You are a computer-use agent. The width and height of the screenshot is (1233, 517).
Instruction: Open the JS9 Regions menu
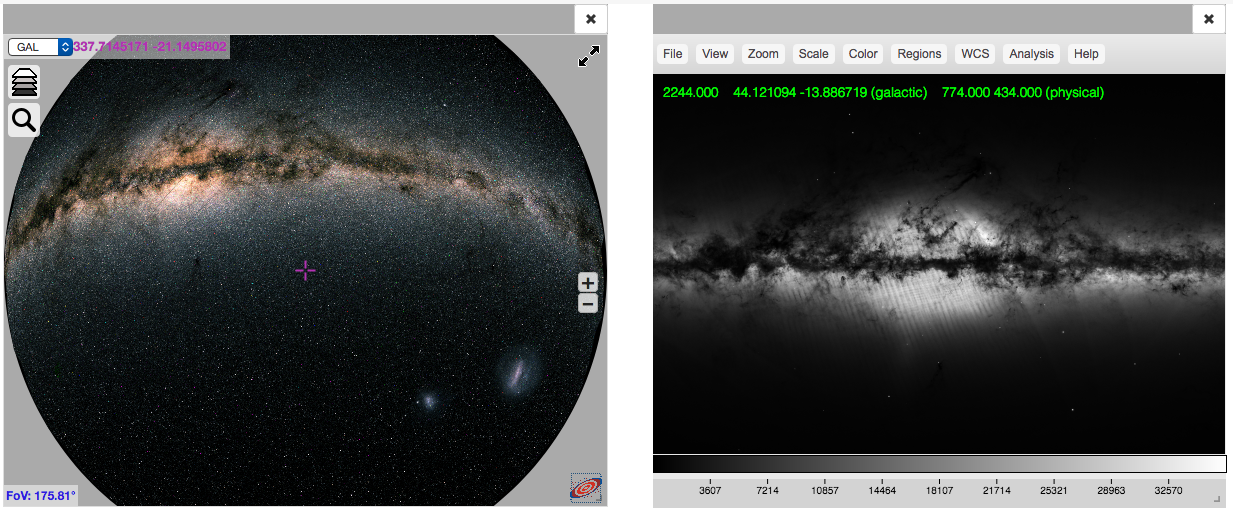919,54
